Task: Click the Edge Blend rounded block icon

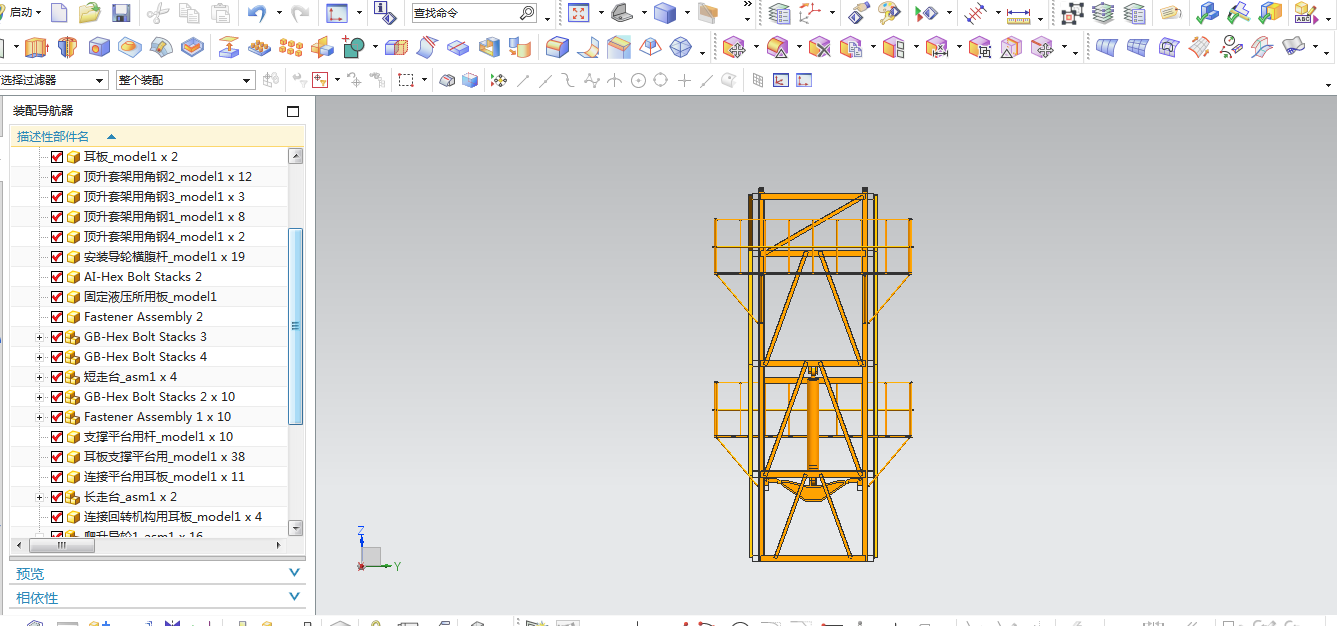Action: point(558,47)
